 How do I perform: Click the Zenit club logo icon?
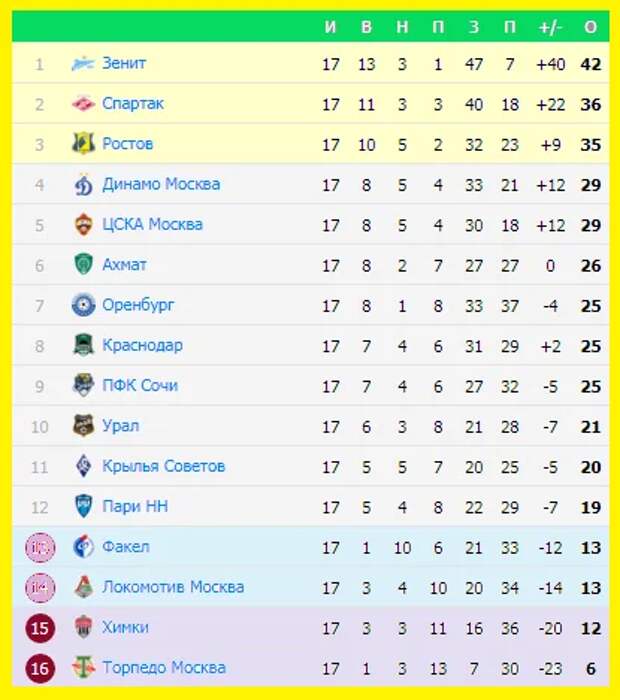[83, 64]
